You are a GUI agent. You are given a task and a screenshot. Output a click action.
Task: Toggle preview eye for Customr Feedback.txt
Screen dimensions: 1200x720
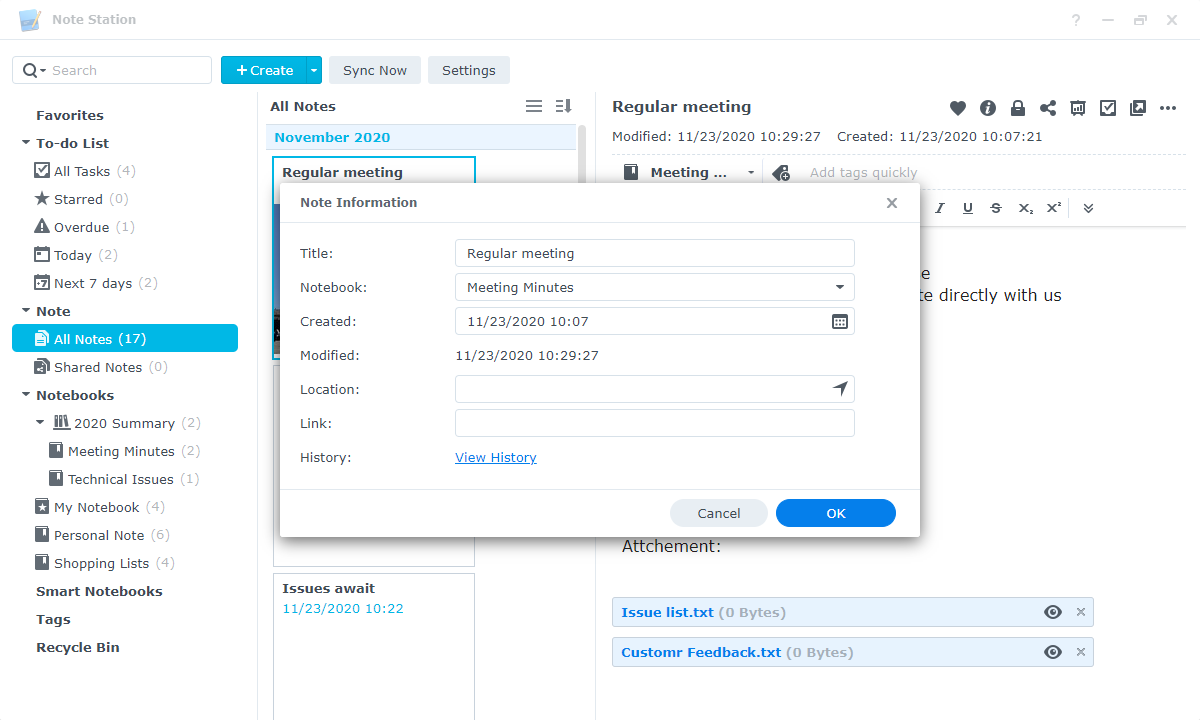pos(1052,652)
